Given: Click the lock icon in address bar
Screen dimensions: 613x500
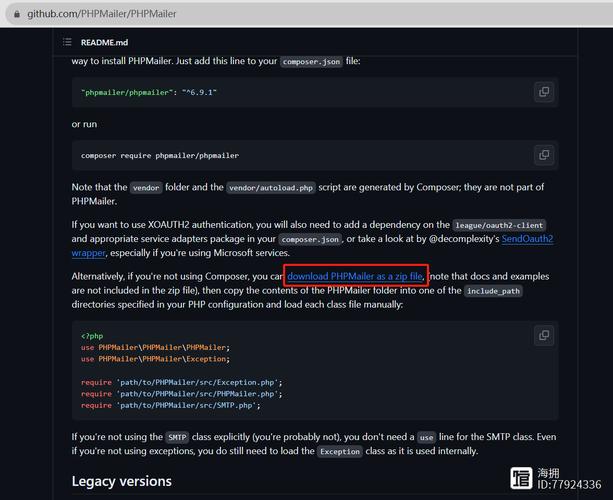Looking at the screenshot, I should (x=16, y=14).
